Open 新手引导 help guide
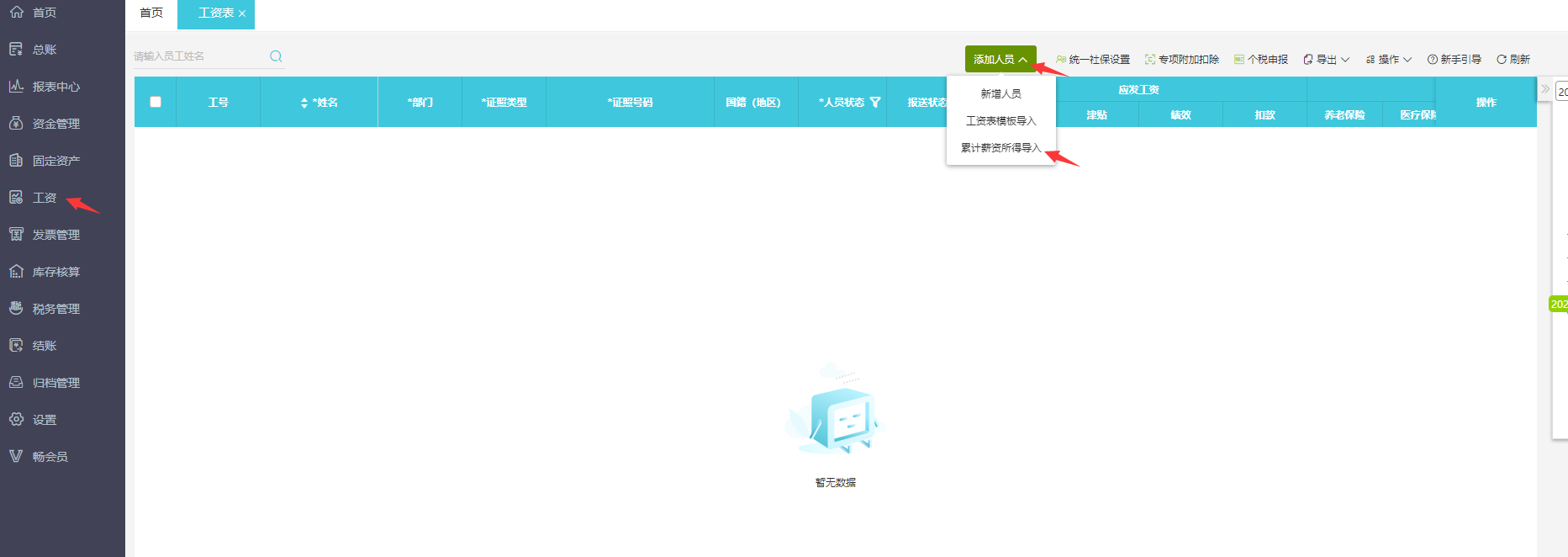 coord(1454,60)
